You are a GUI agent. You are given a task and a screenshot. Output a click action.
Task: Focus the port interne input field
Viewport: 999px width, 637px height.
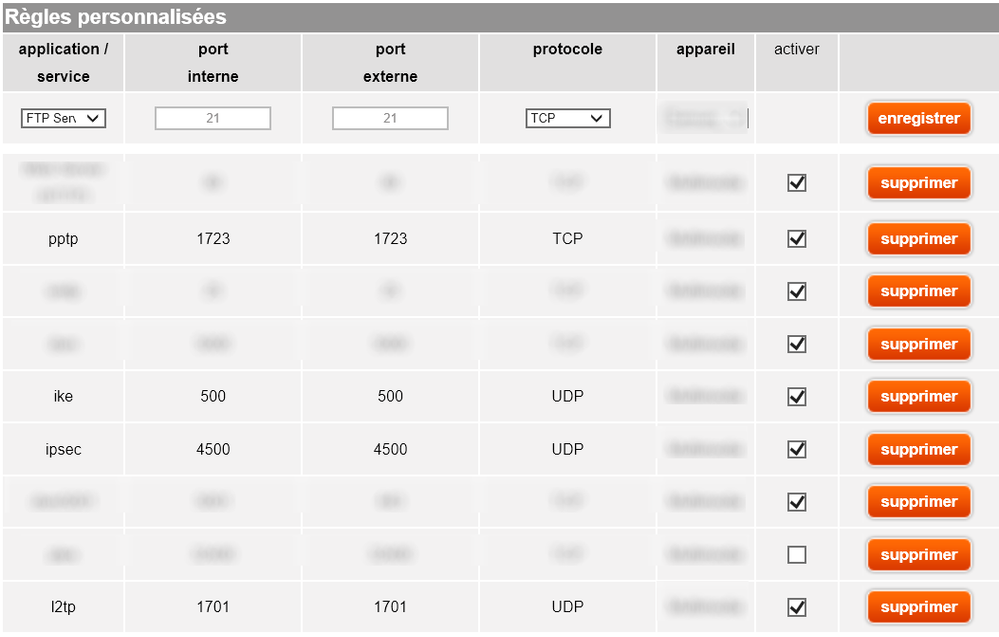(213, 119)
